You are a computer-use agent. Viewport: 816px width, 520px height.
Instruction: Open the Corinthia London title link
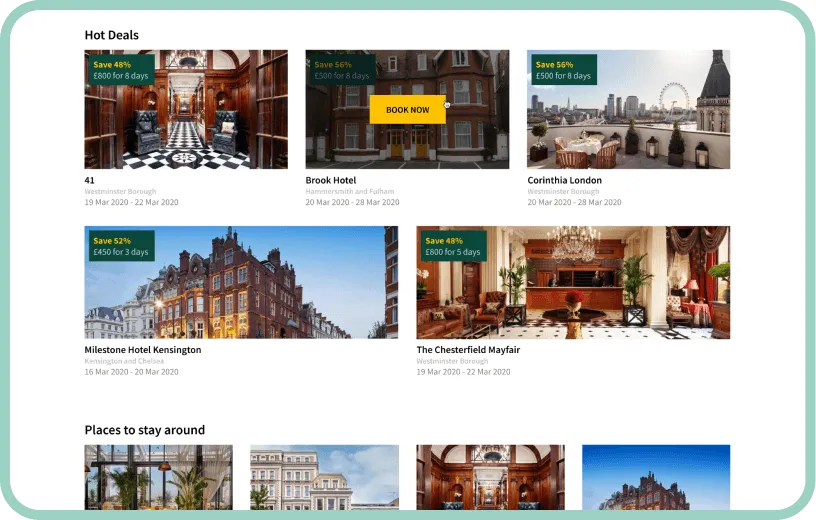click(x=564, y=180)
